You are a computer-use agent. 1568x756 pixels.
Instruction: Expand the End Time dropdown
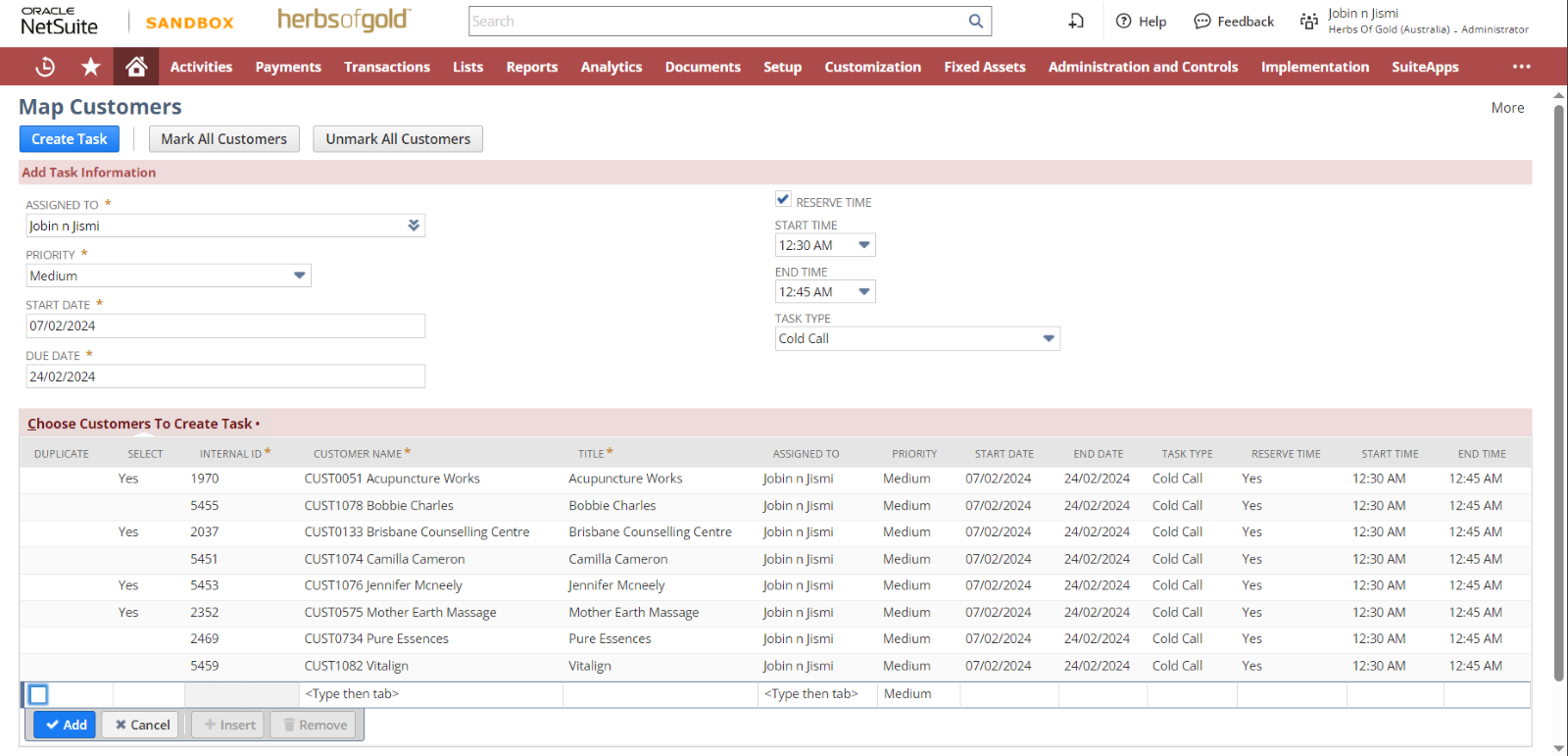[863, 292]
